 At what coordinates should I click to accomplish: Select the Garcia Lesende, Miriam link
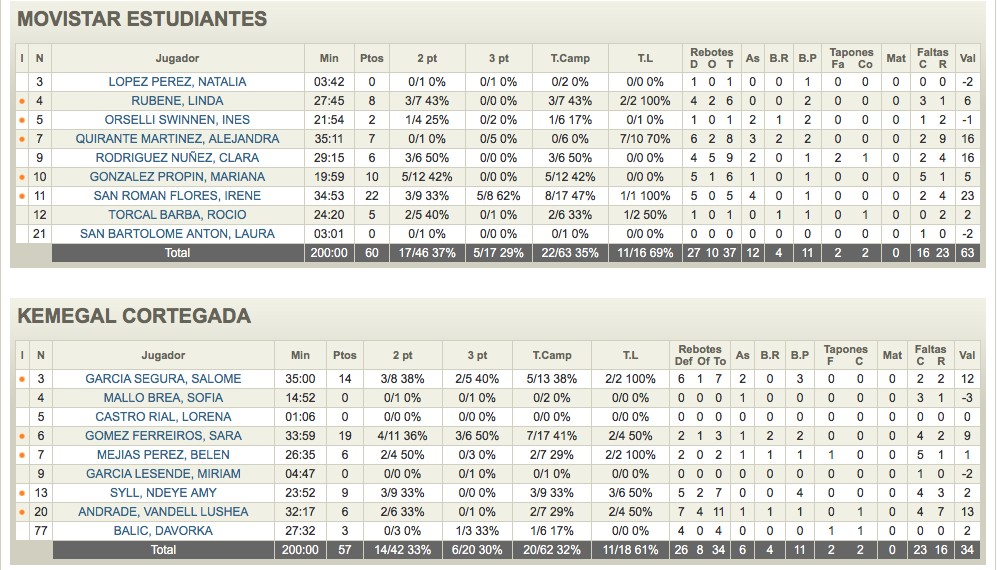point(163,475)
